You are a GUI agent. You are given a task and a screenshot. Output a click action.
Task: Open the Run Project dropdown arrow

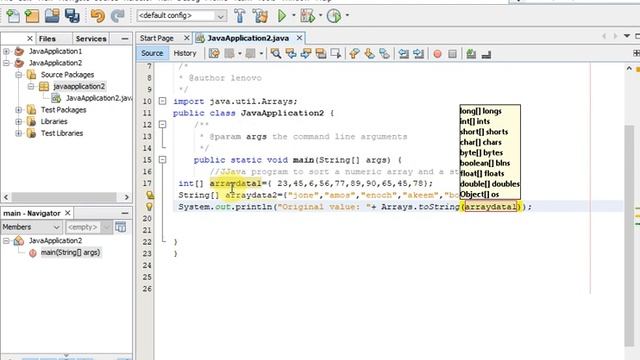(293, 16)
